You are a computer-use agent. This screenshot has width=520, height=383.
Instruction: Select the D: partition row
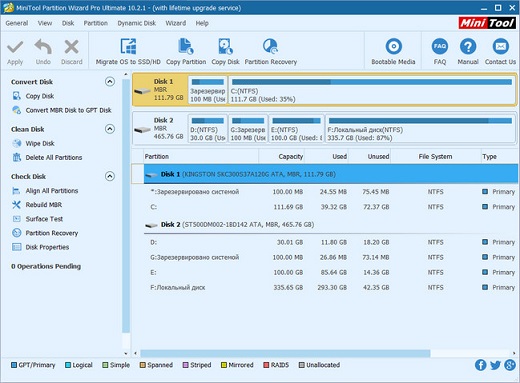coord(331,242)
